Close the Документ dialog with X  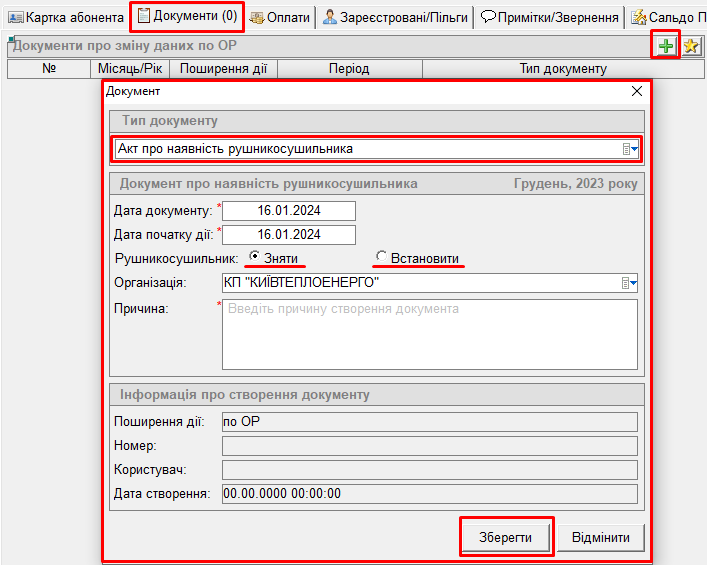(x=637, y=91)
